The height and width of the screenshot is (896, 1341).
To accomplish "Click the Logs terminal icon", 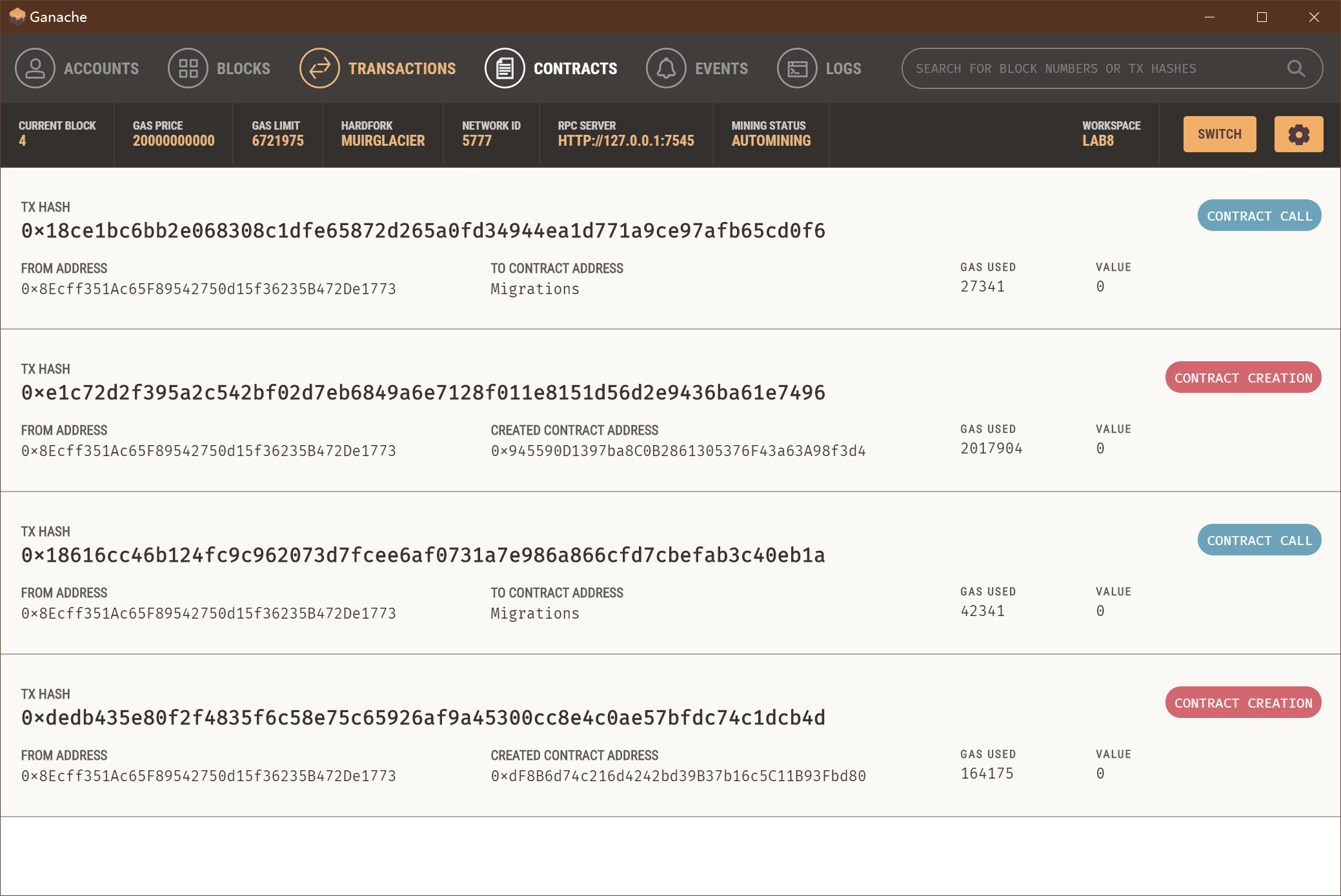I will [797, 68].
